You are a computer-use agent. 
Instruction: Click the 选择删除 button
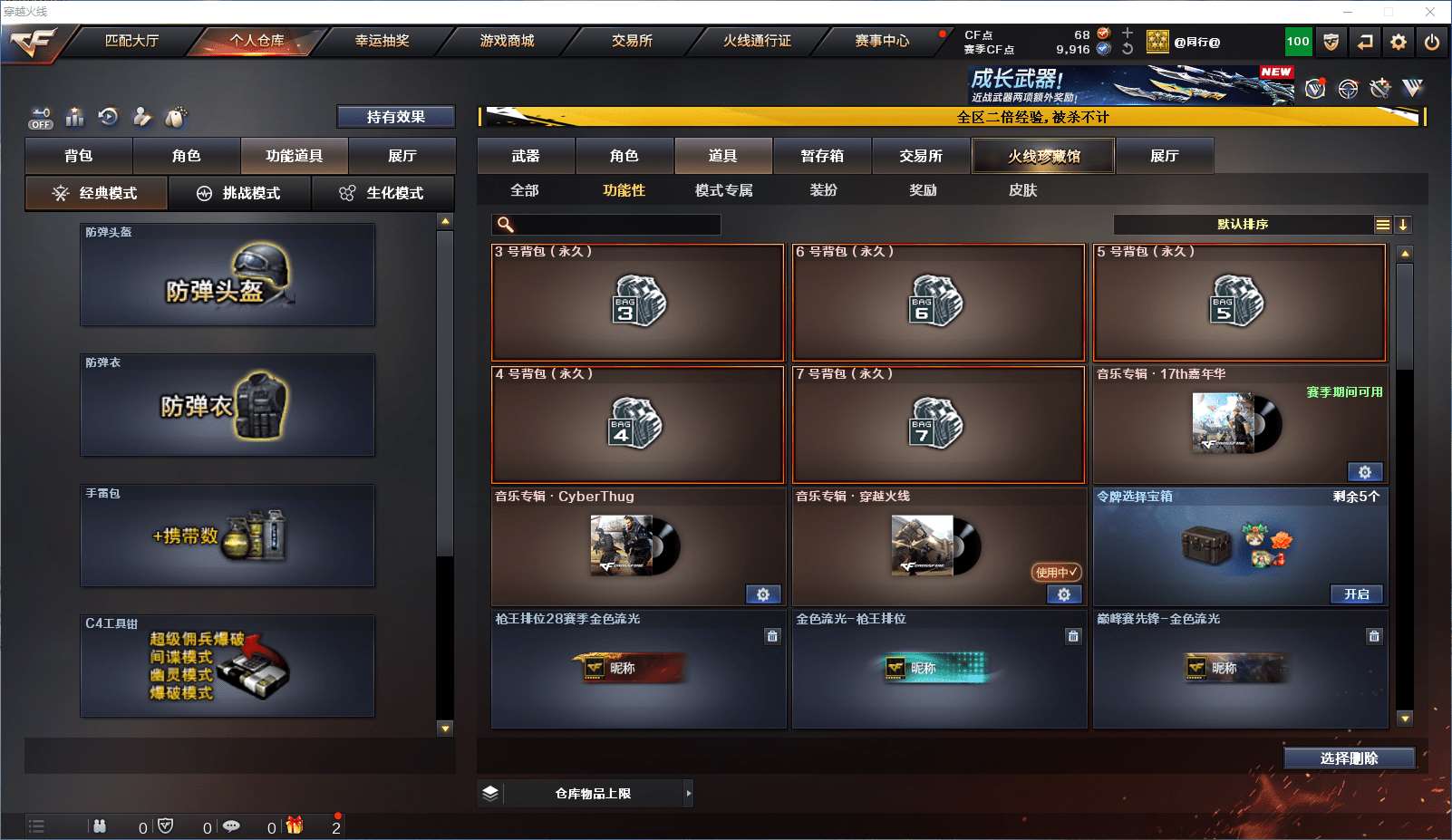point(1350,758)
